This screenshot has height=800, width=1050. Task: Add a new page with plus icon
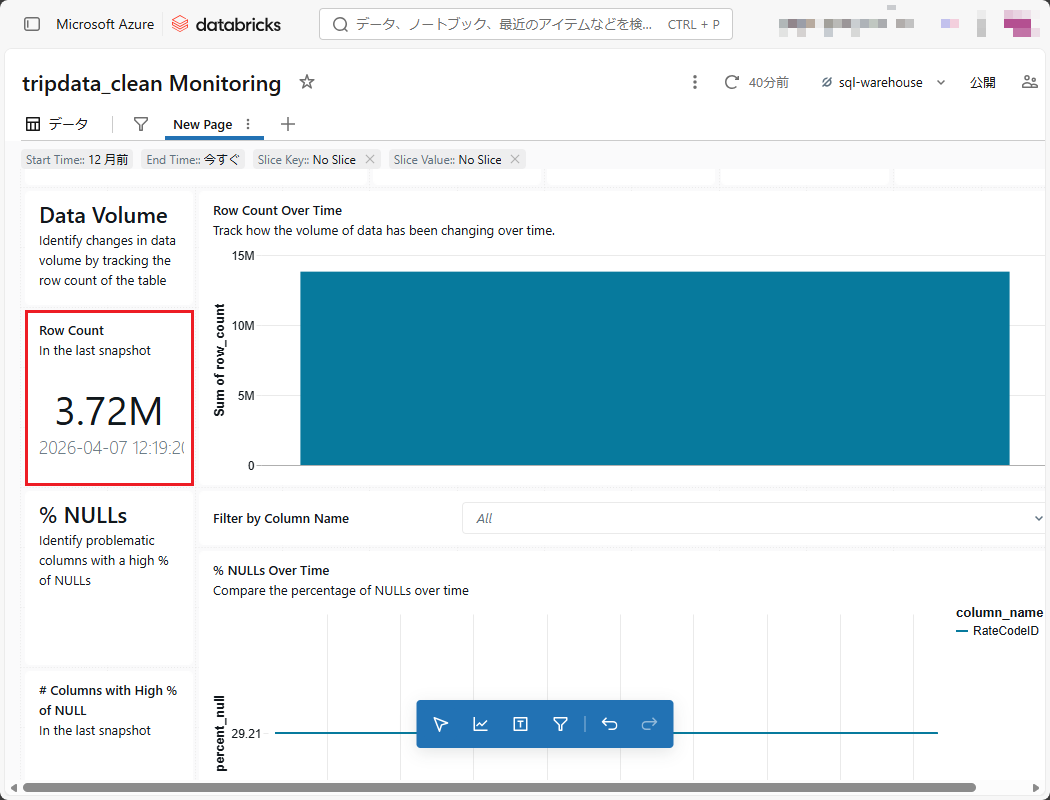click(x=288, y=124)
